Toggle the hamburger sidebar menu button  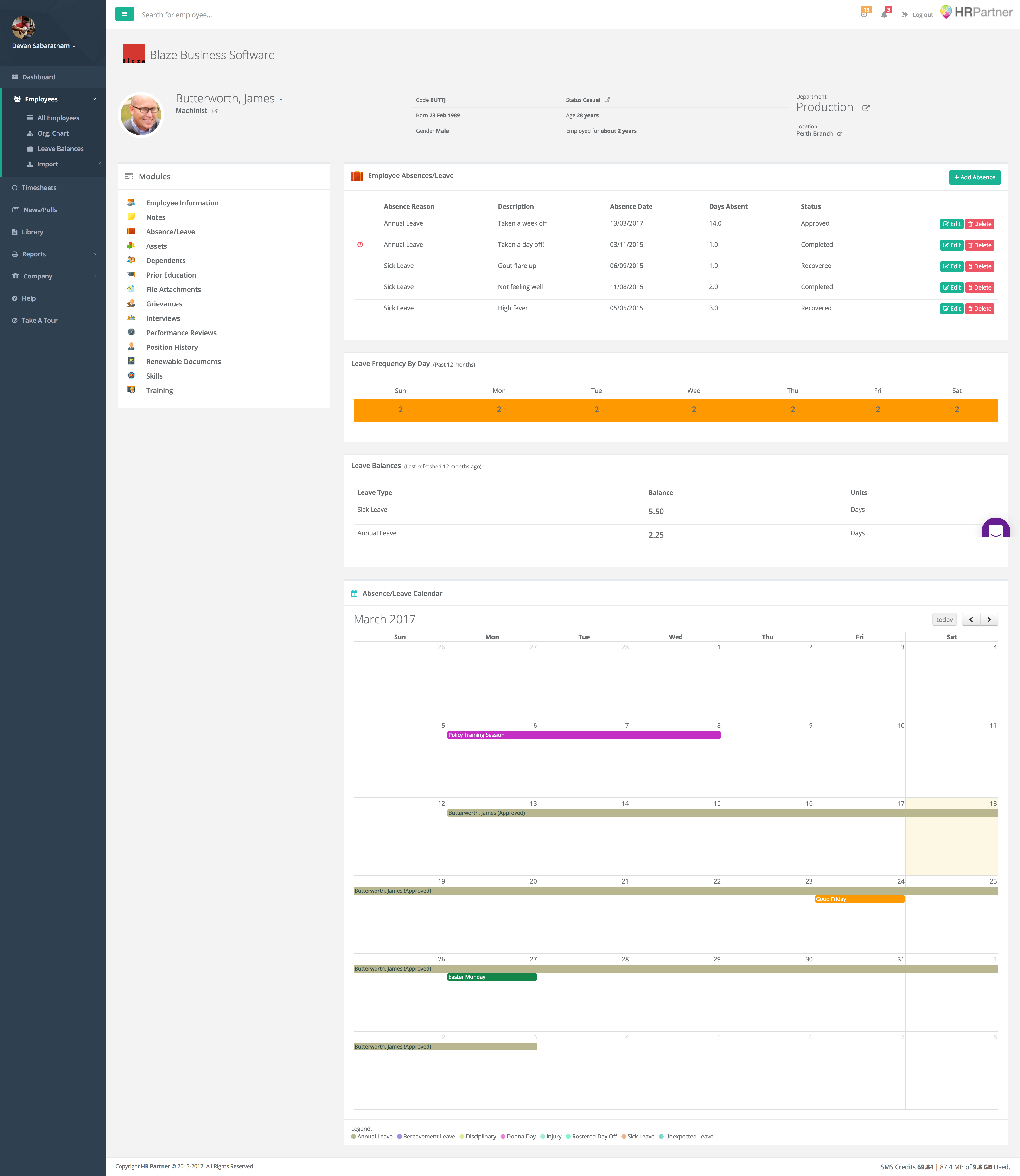(x=124, y=14)
